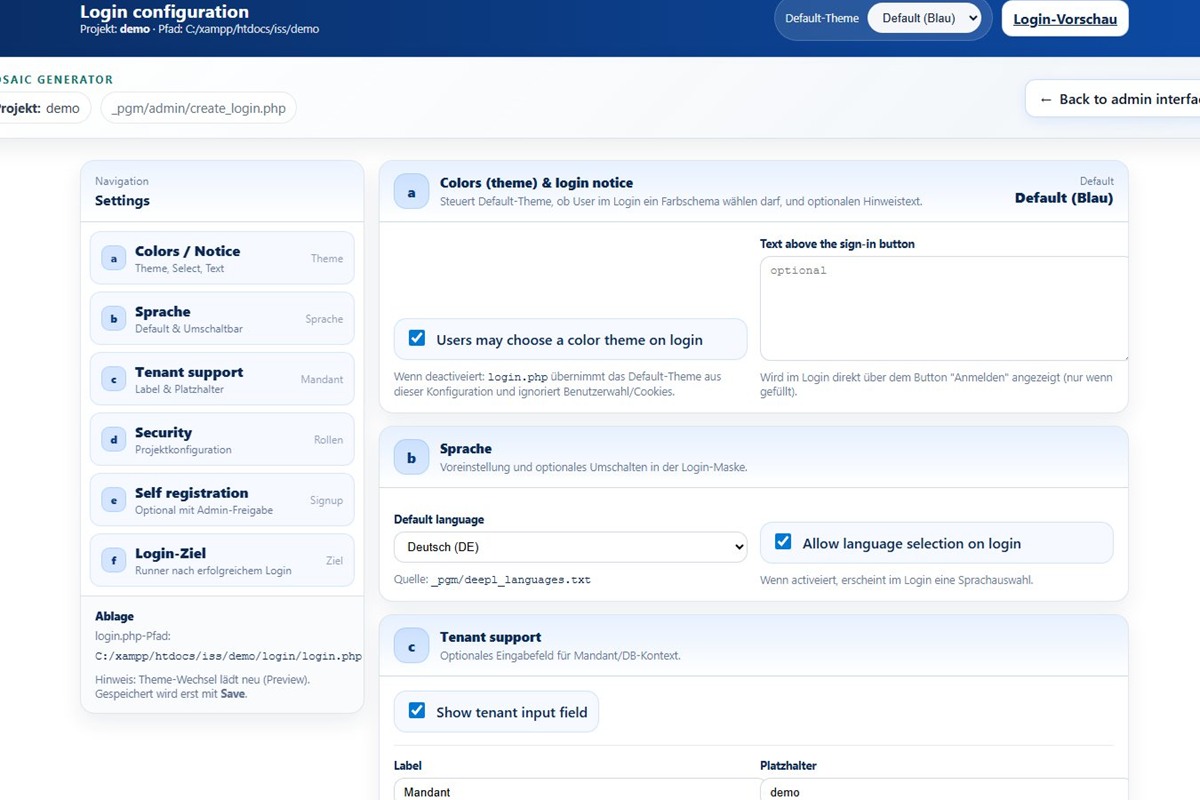Click the 'e' badge beside Self registration

click(x=113, y=501)
